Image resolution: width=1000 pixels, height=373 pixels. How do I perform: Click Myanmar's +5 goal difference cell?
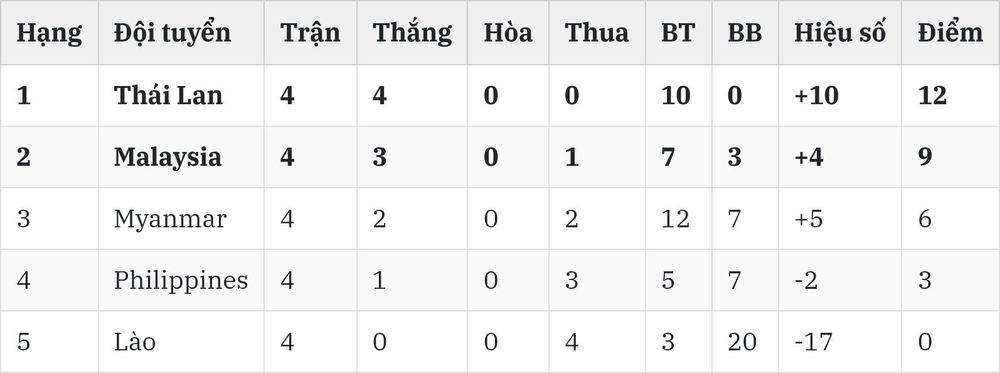click(x=809, y=219)
